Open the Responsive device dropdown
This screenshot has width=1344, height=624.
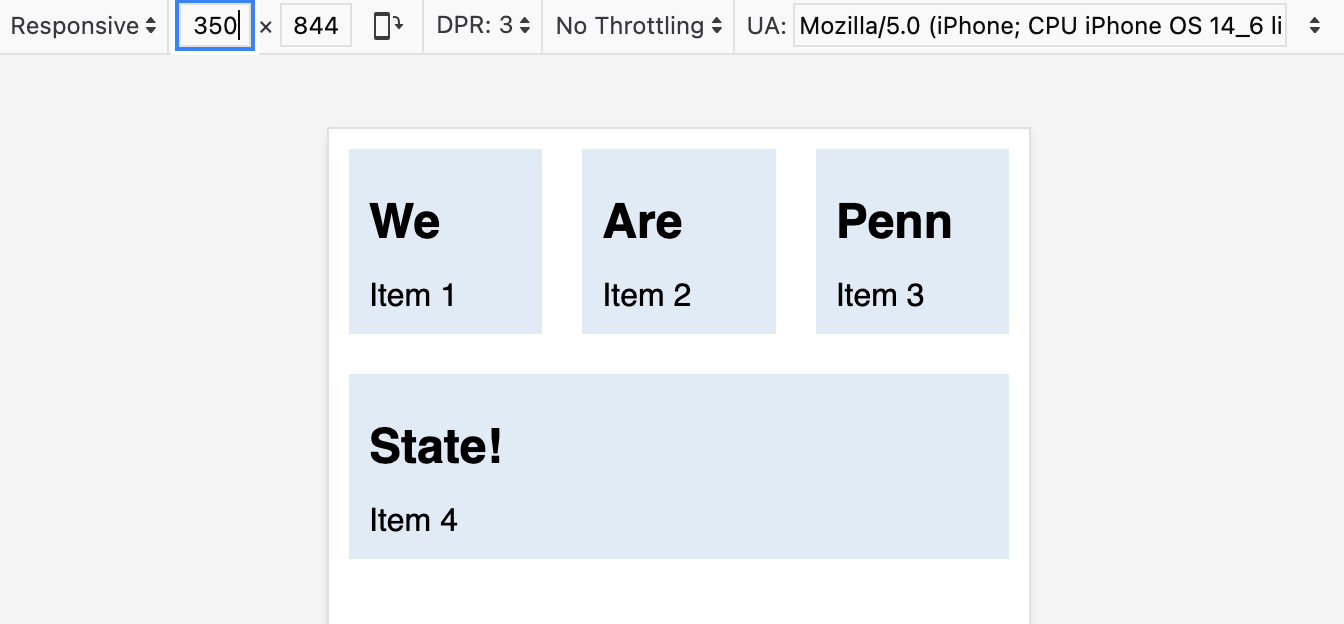(83, 26)
